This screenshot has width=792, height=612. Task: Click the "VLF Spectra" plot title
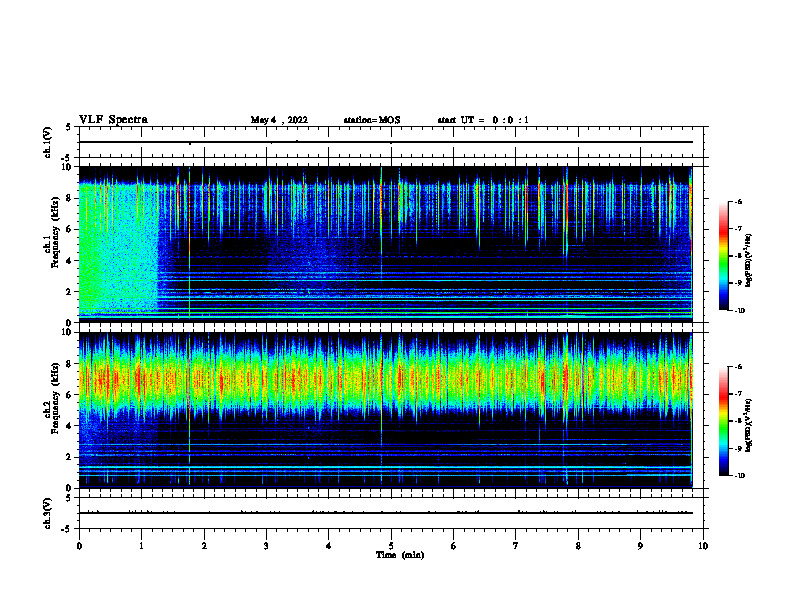click(x=114, y=120)
